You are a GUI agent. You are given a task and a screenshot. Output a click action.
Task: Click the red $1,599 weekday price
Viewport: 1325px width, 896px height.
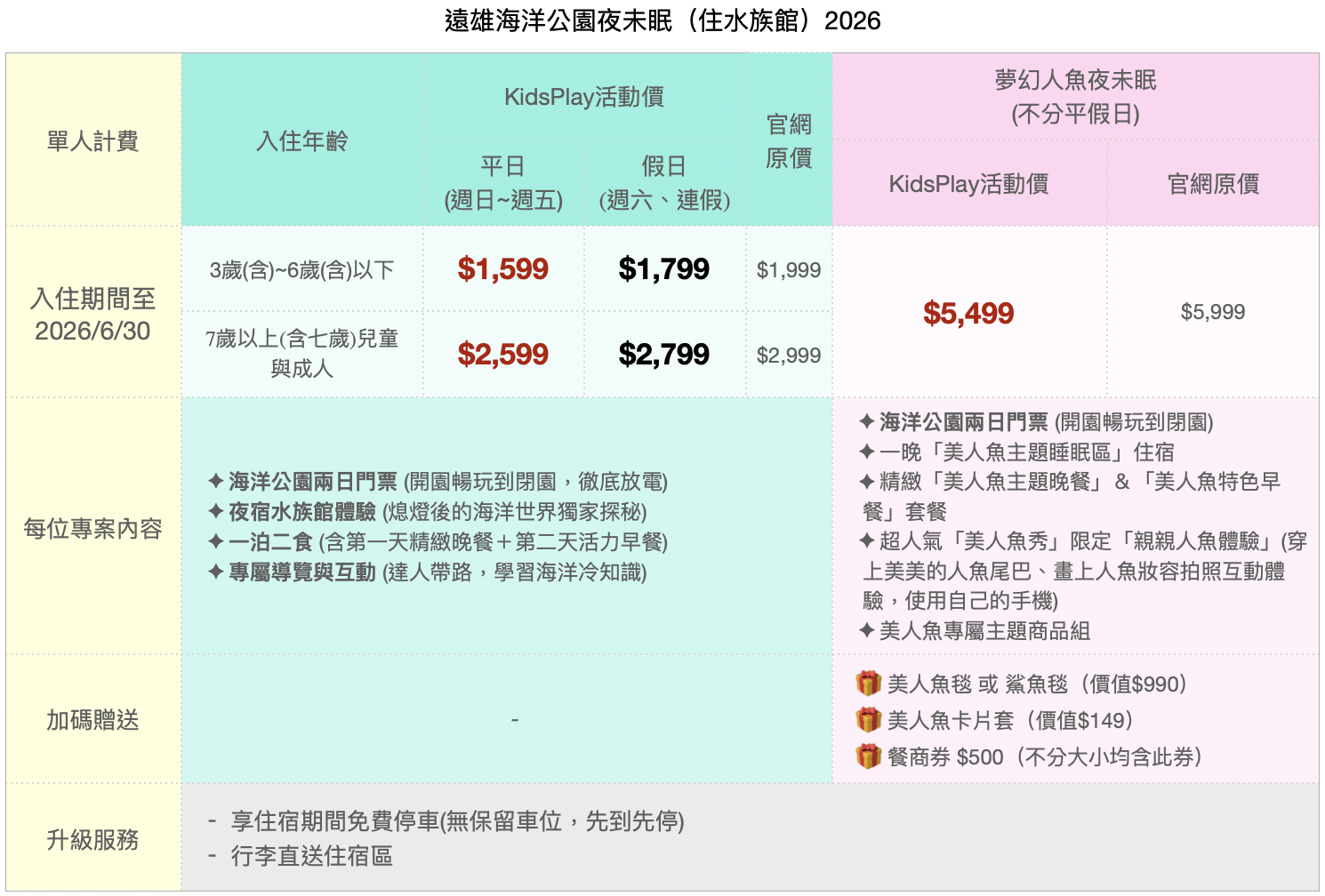coord(502,269)
